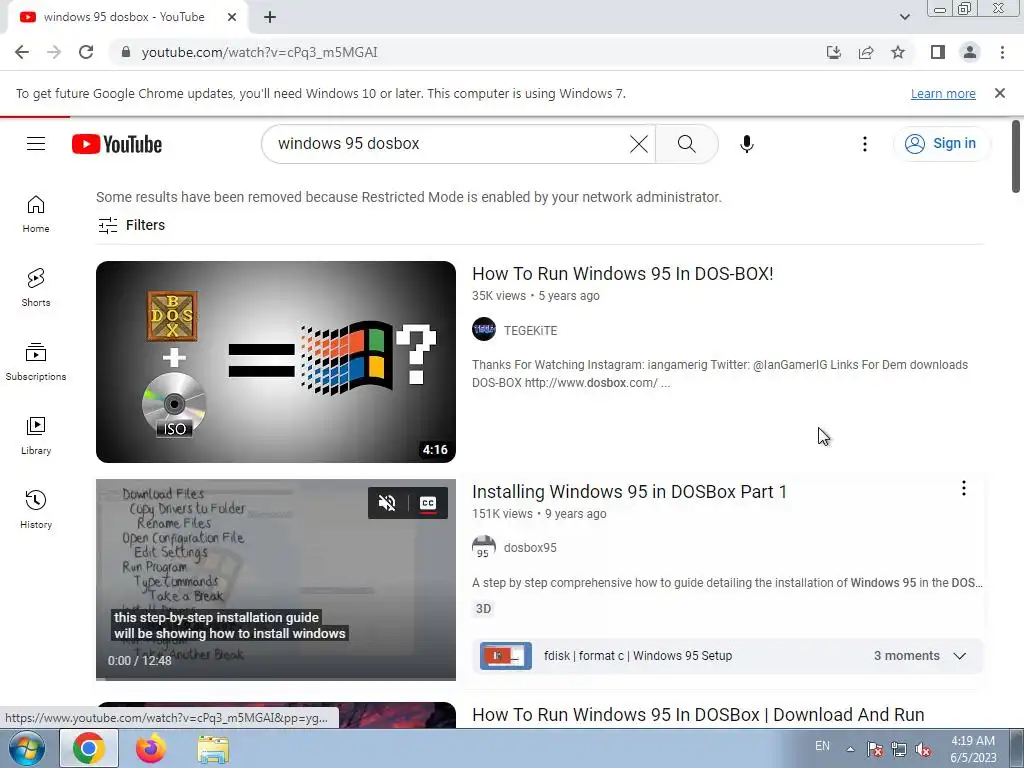
Task: Click the Action Center flag tray icon
Action: pos(875,750)
